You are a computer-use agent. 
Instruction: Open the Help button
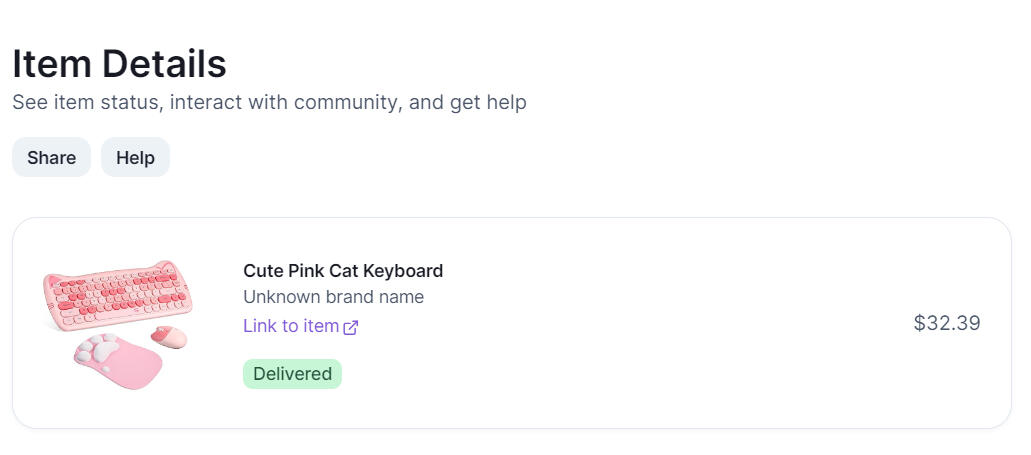click(x=135, y=158)
